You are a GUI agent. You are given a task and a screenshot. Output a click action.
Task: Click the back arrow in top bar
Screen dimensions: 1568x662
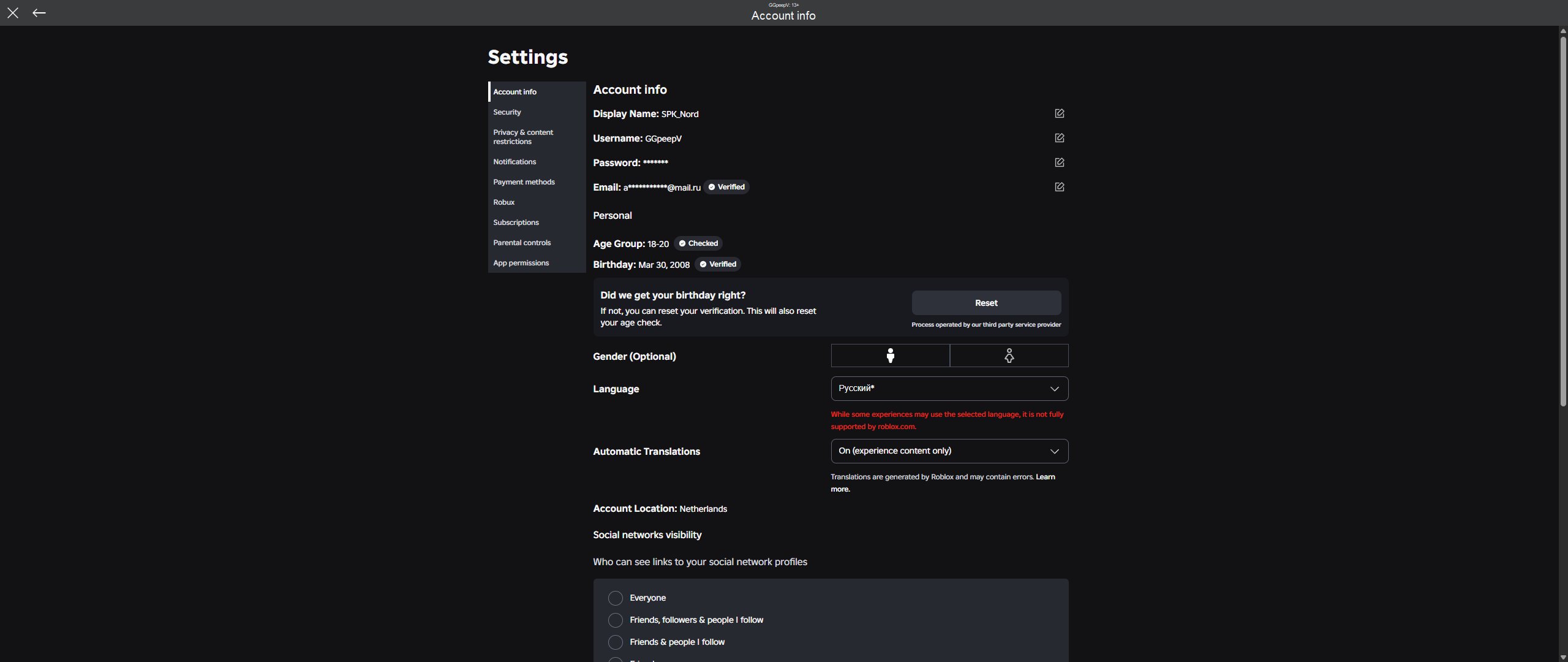pos(39,13)
